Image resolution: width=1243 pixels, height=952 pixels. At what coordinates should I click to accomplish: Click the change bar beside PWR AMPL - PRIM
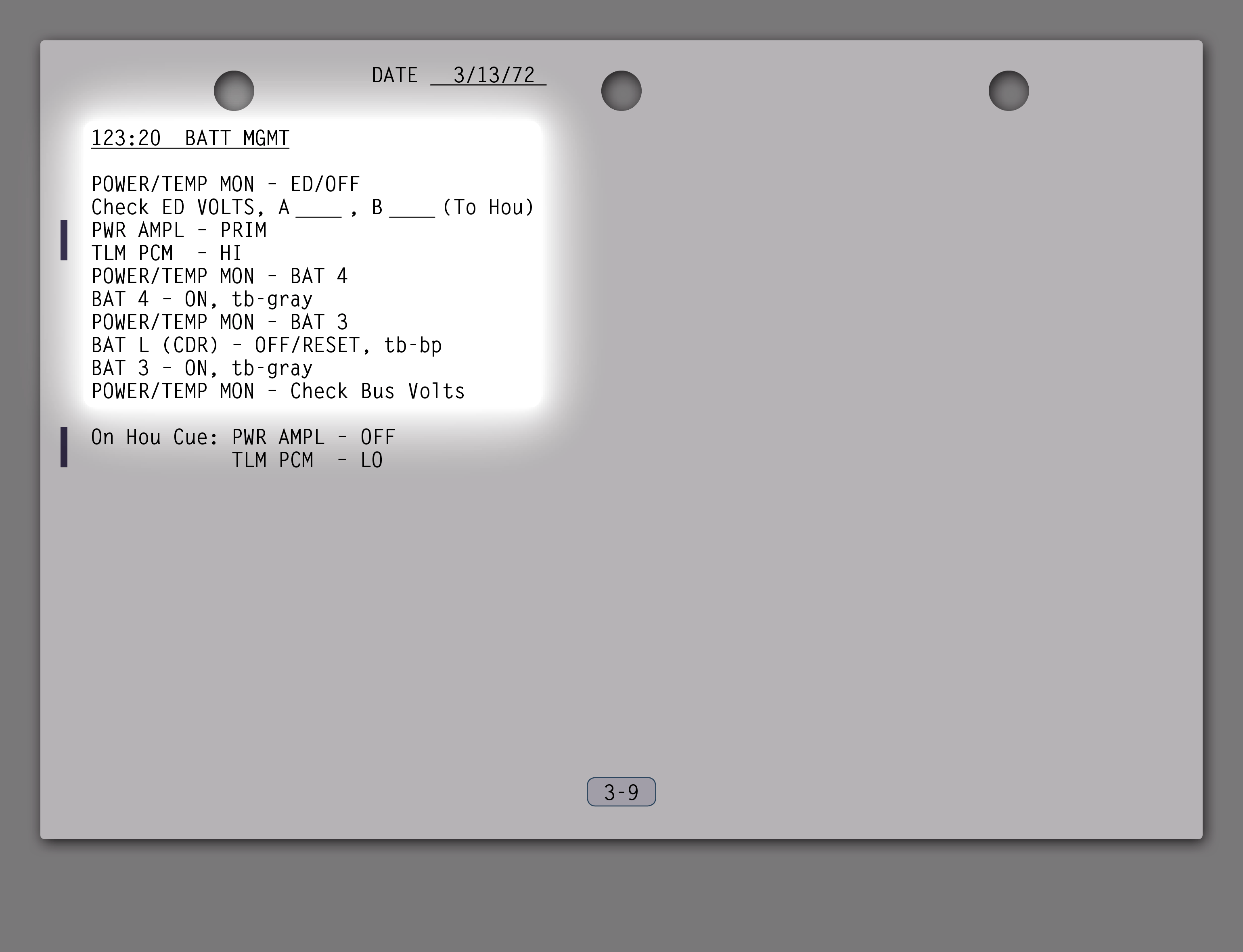[x=64, y=240]
